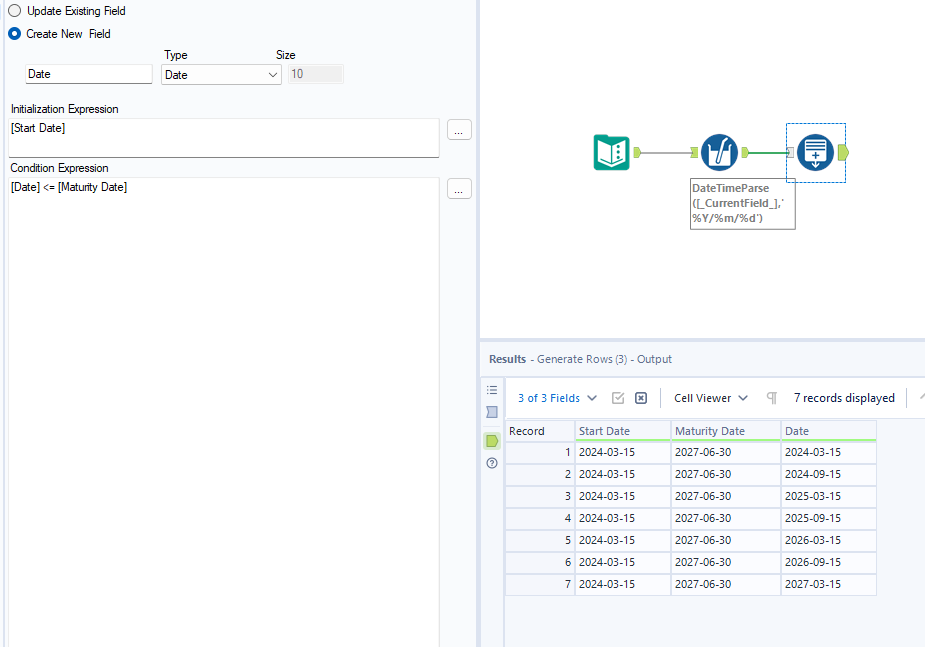The height and width of the screenshot is (647, 925).
Task: Switch to metadata view in Results panel
Action: (491, 412)
